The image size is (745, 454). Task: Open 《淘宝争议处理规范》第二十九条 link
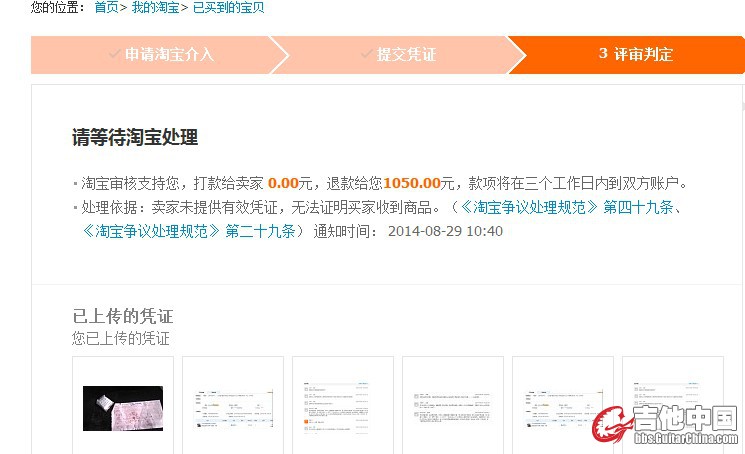(189, 231)
